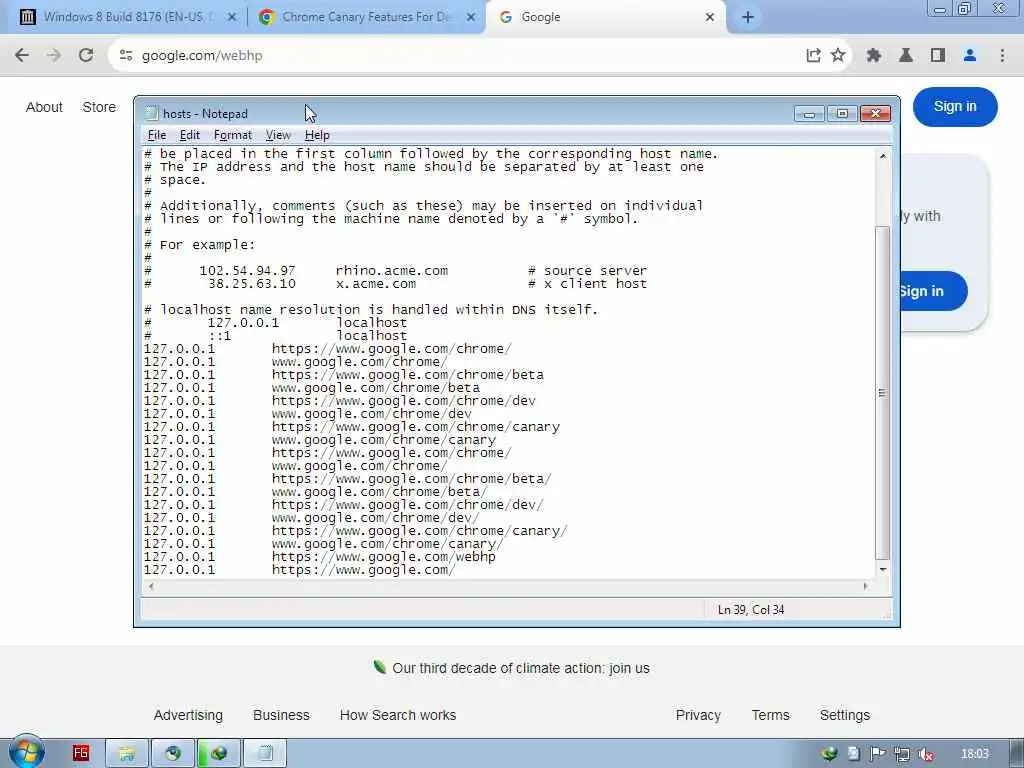Close the hosts Notepad window

876,114
